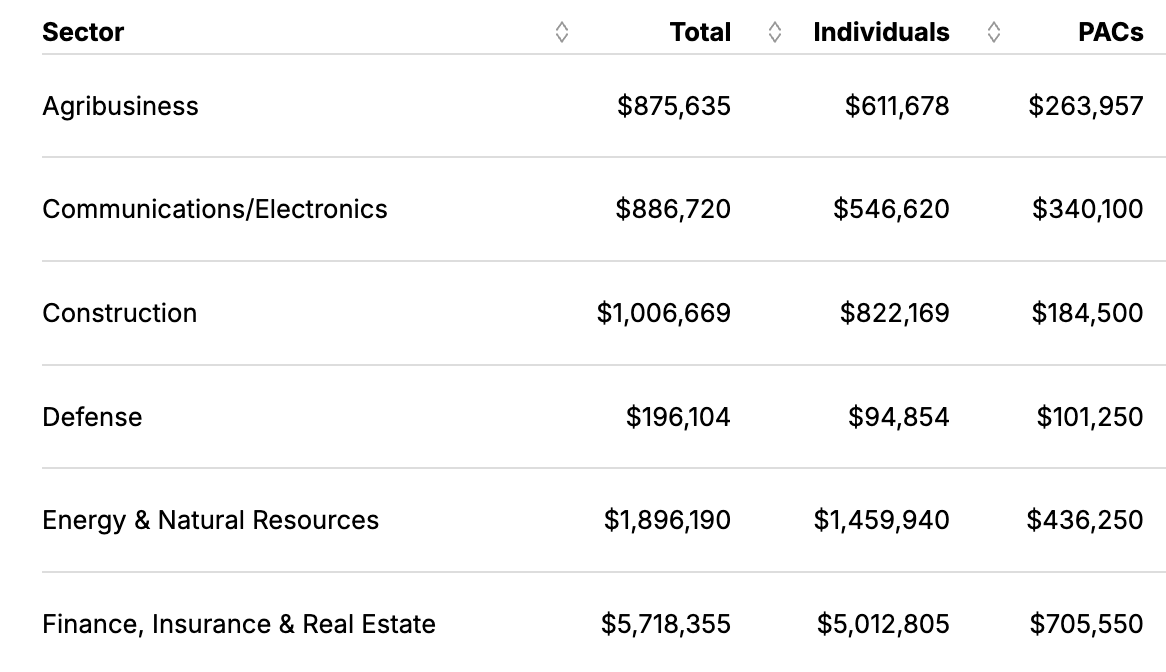The image size is (1166, 672).
Task: Click the Individuals column header label
Action: 881,32
